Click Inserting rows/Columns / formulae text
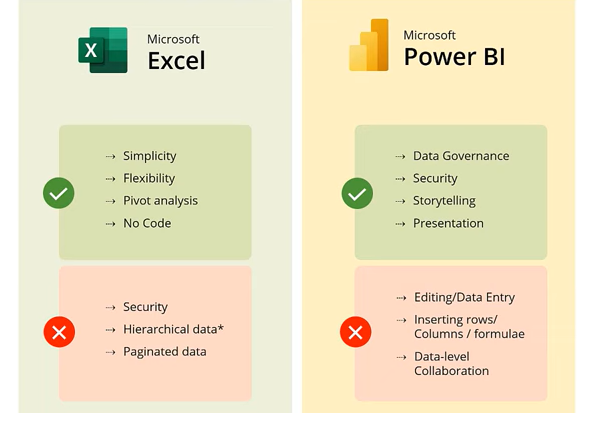 [469, 327]
